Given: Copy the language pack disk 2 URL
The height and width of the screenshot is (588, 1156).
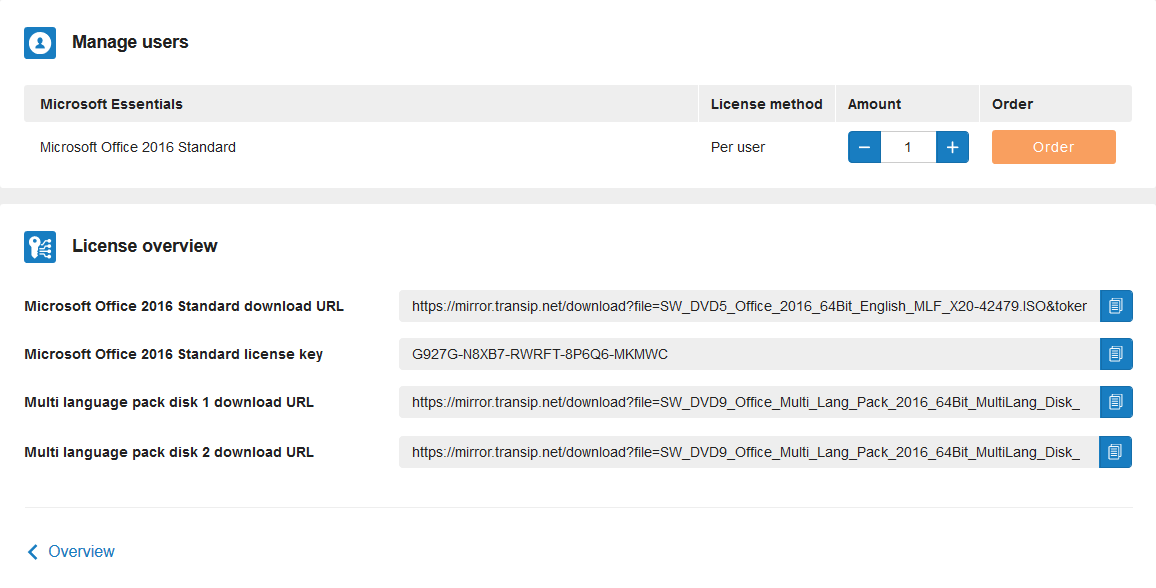Looking at the screenshot, I should click(x=1115, y=452).
